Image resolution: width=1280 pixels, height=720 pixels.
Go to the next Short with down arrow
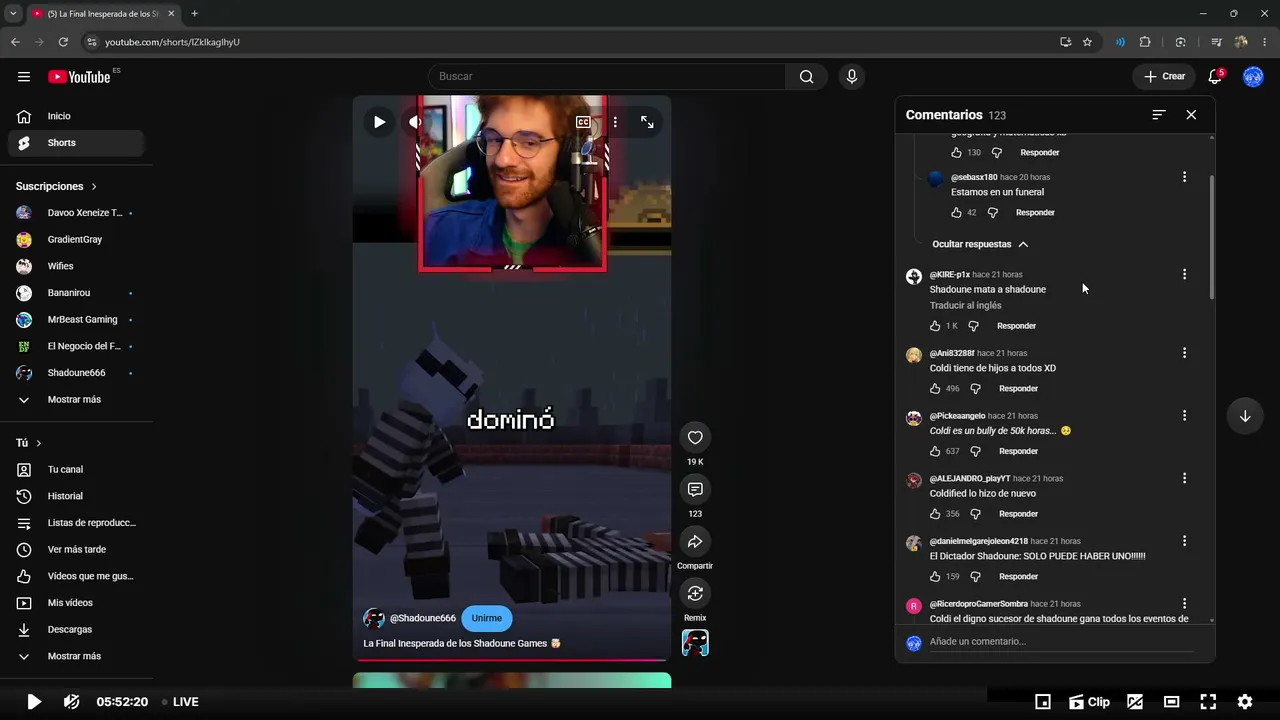click(x=1245, y=416)
